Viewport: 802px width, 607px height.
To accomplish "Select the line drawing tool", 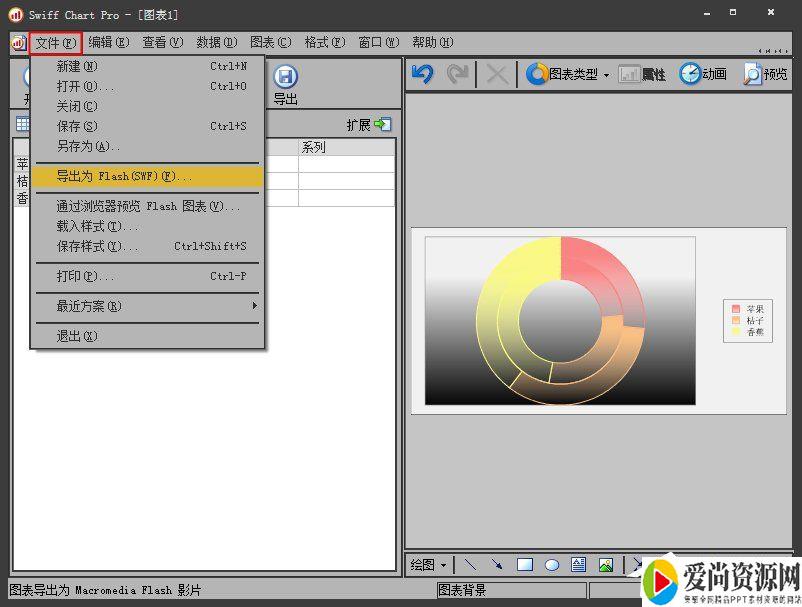I will pyautogui.click(x=471, y=565).
